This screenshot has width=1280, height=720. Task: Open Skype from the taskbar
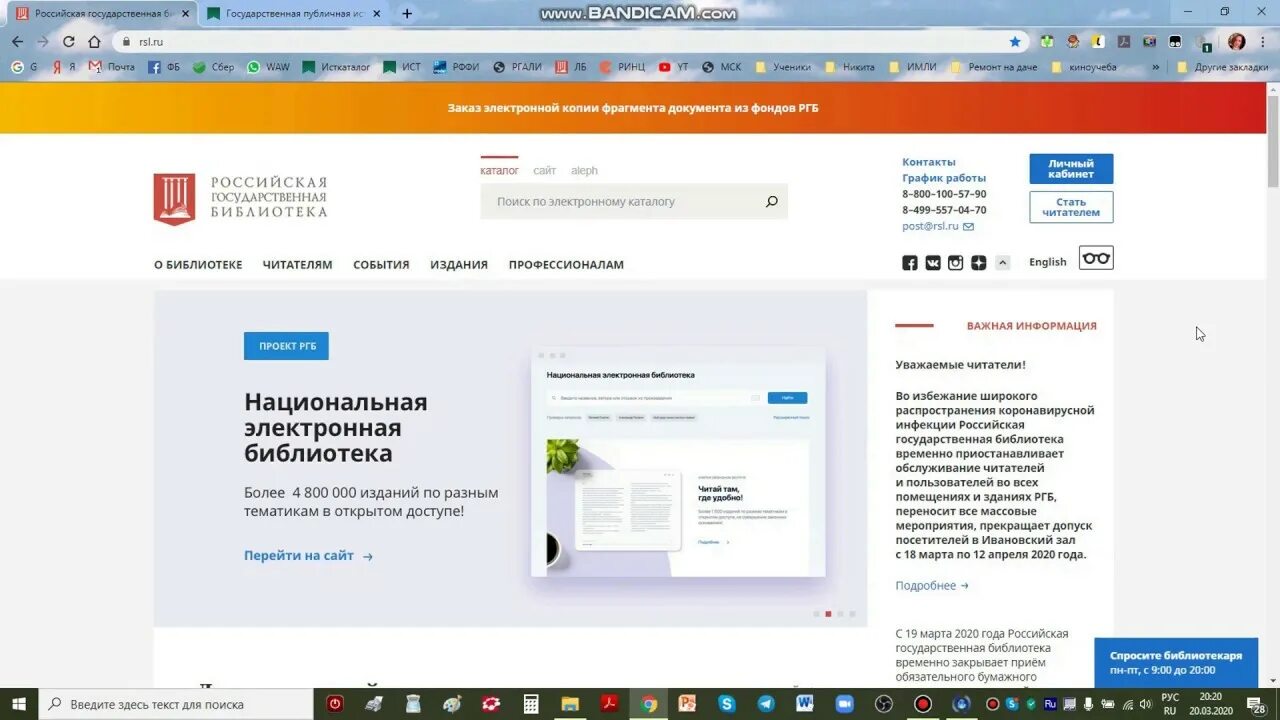(x=726, y=704)
